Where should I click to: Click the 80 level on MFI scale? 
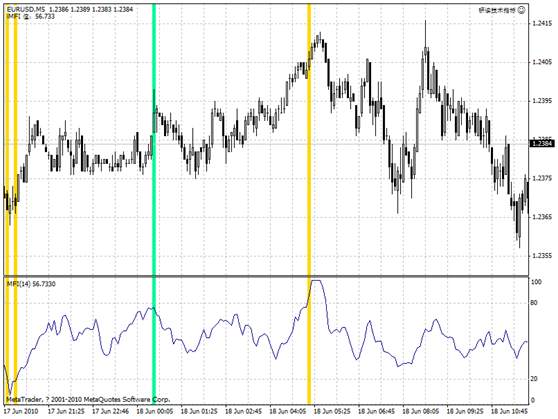tap(535, 303)
